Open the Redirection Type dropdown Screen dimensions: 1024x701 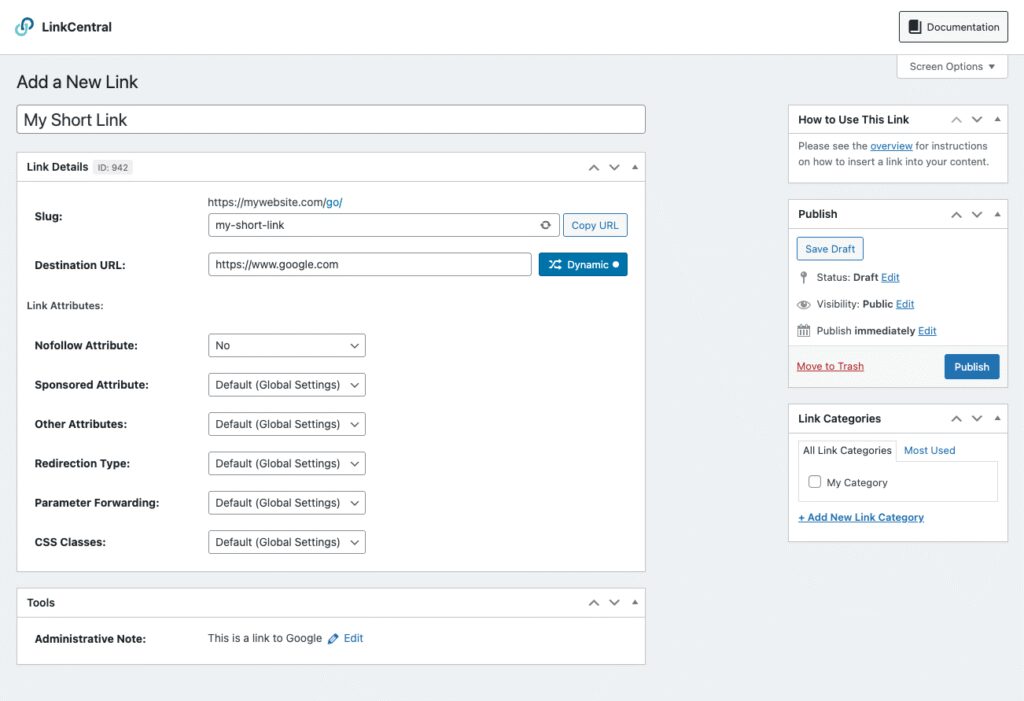click(x=287, y=464)
